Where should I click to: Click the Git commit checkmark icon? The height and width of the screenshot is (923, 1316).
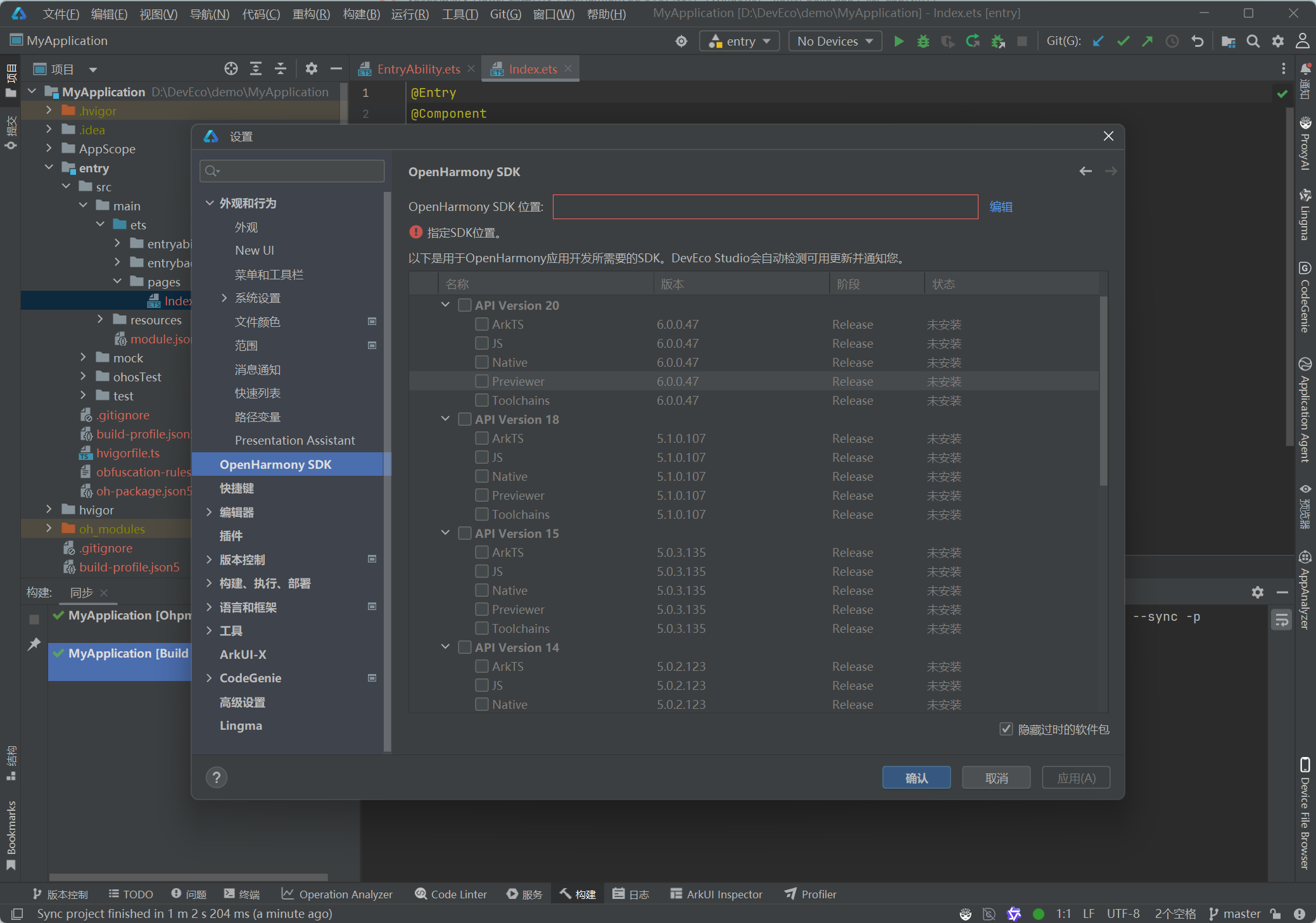[x=1123, y=41]
